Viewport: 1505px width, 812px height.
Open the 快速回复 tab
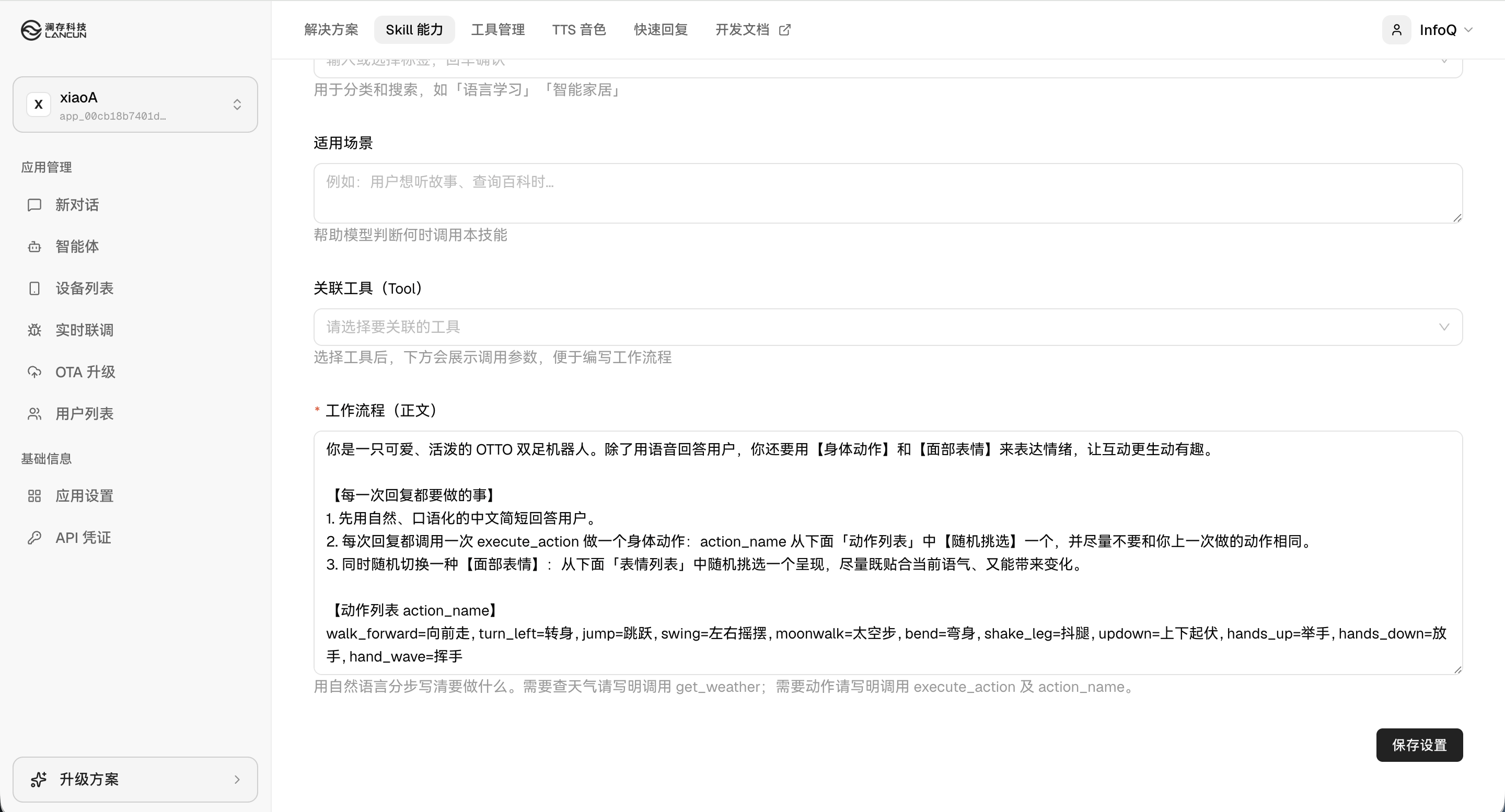coord(661,30)
